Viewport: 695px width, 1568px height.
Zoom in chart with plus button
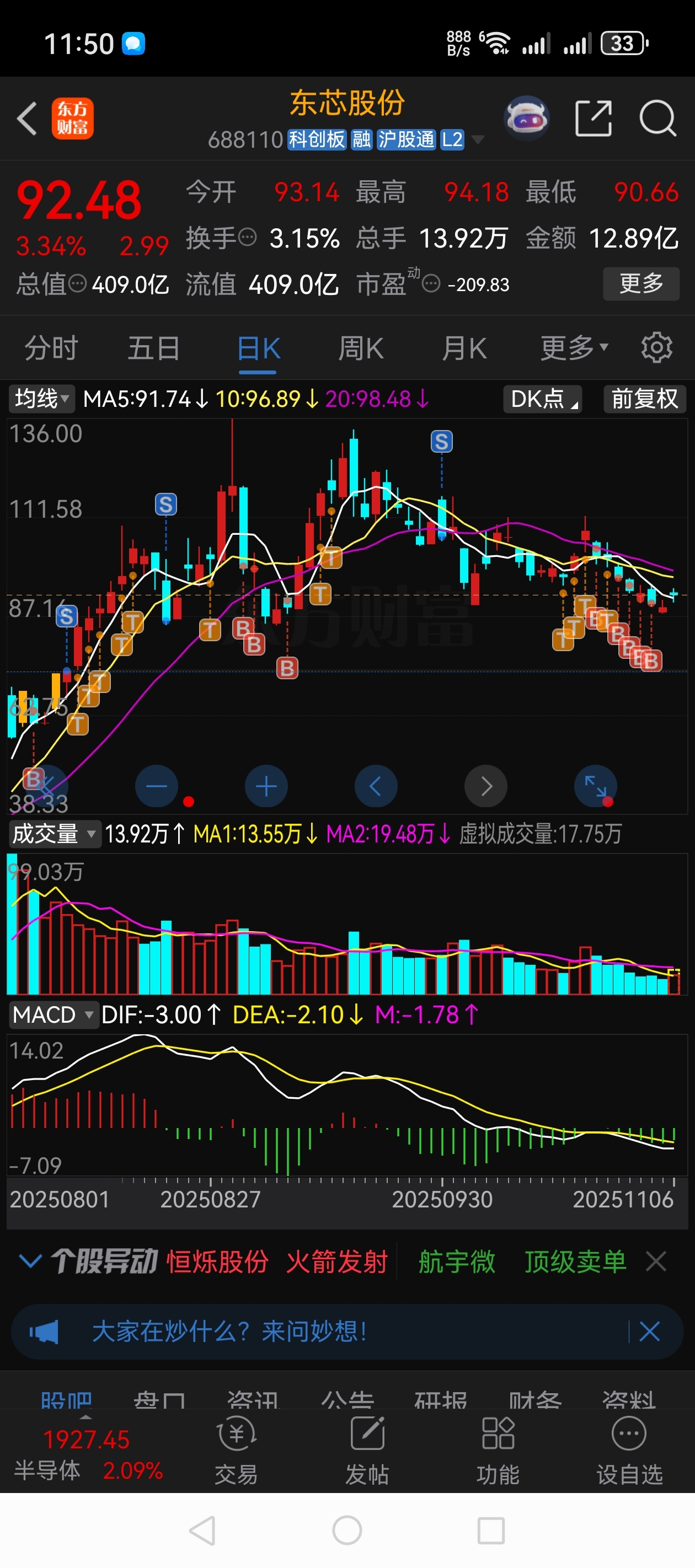pos(266,786)
